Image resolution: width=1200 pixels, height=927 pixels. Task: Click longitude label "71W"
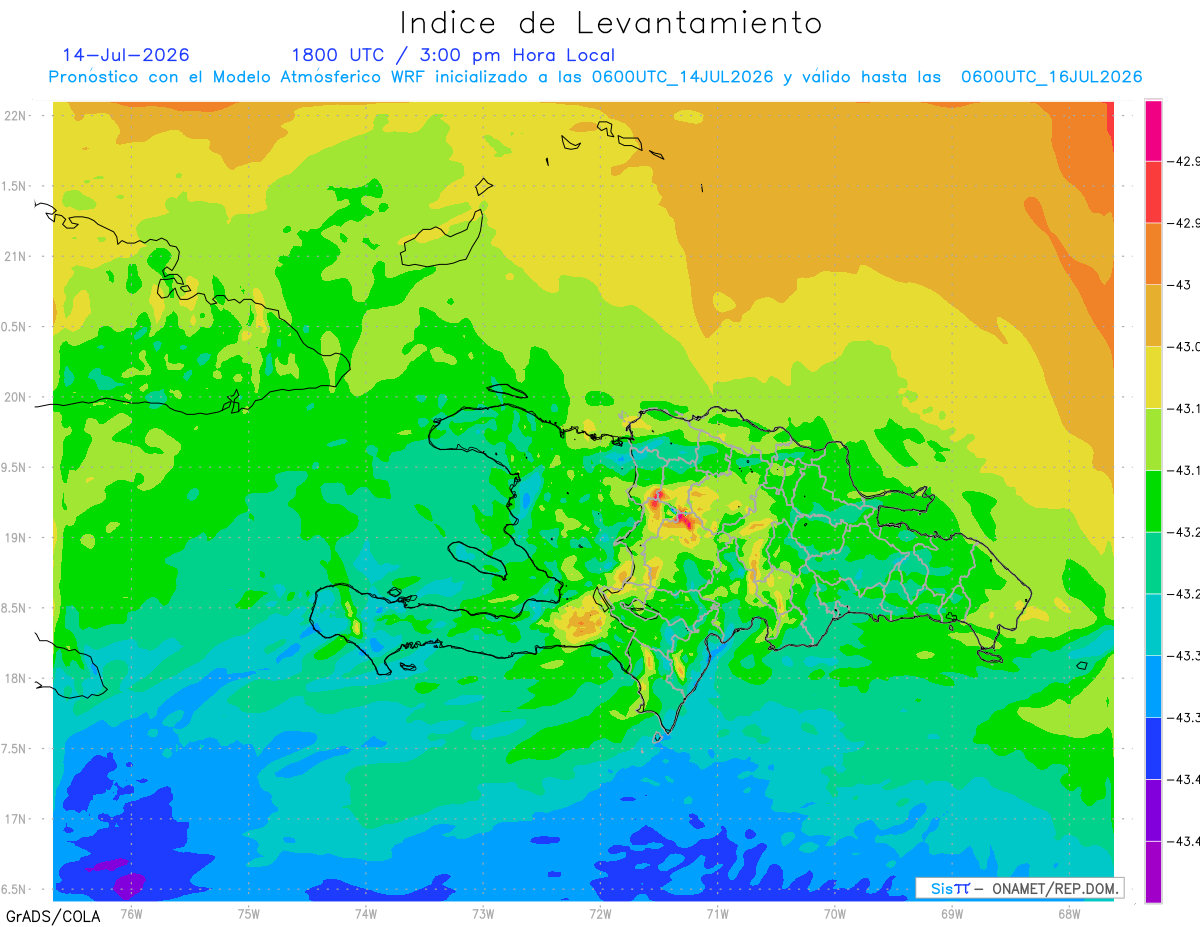717,912
